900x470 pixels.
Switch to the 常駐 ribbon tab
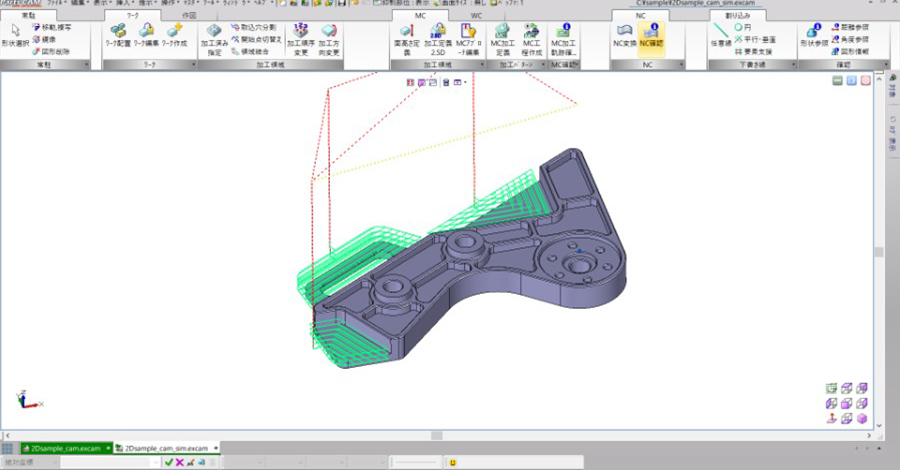click(x=29, y=15)
